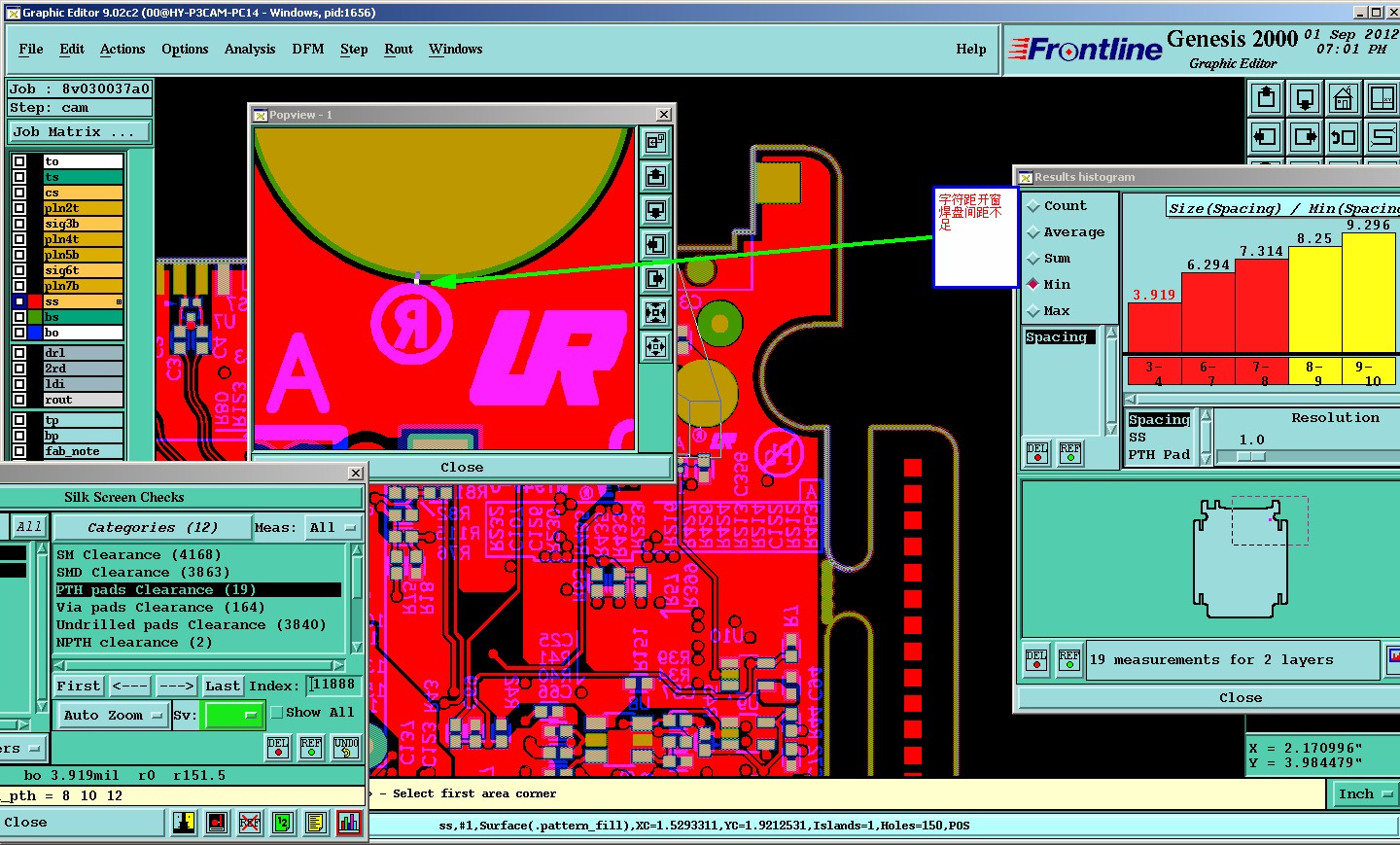Click down arrow of categories list scrollbar
The width and height of the screenshot is (1400, 845).
(357, 648)
